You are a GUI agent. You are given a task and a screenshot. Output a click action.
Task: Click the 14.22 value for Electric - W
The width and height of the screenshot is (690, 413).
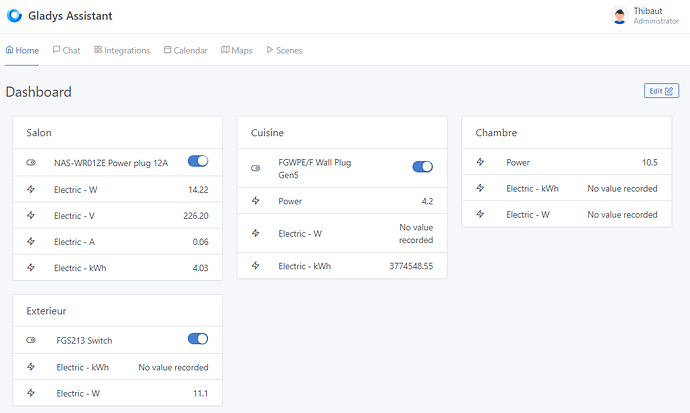click(x=198, y=190)
